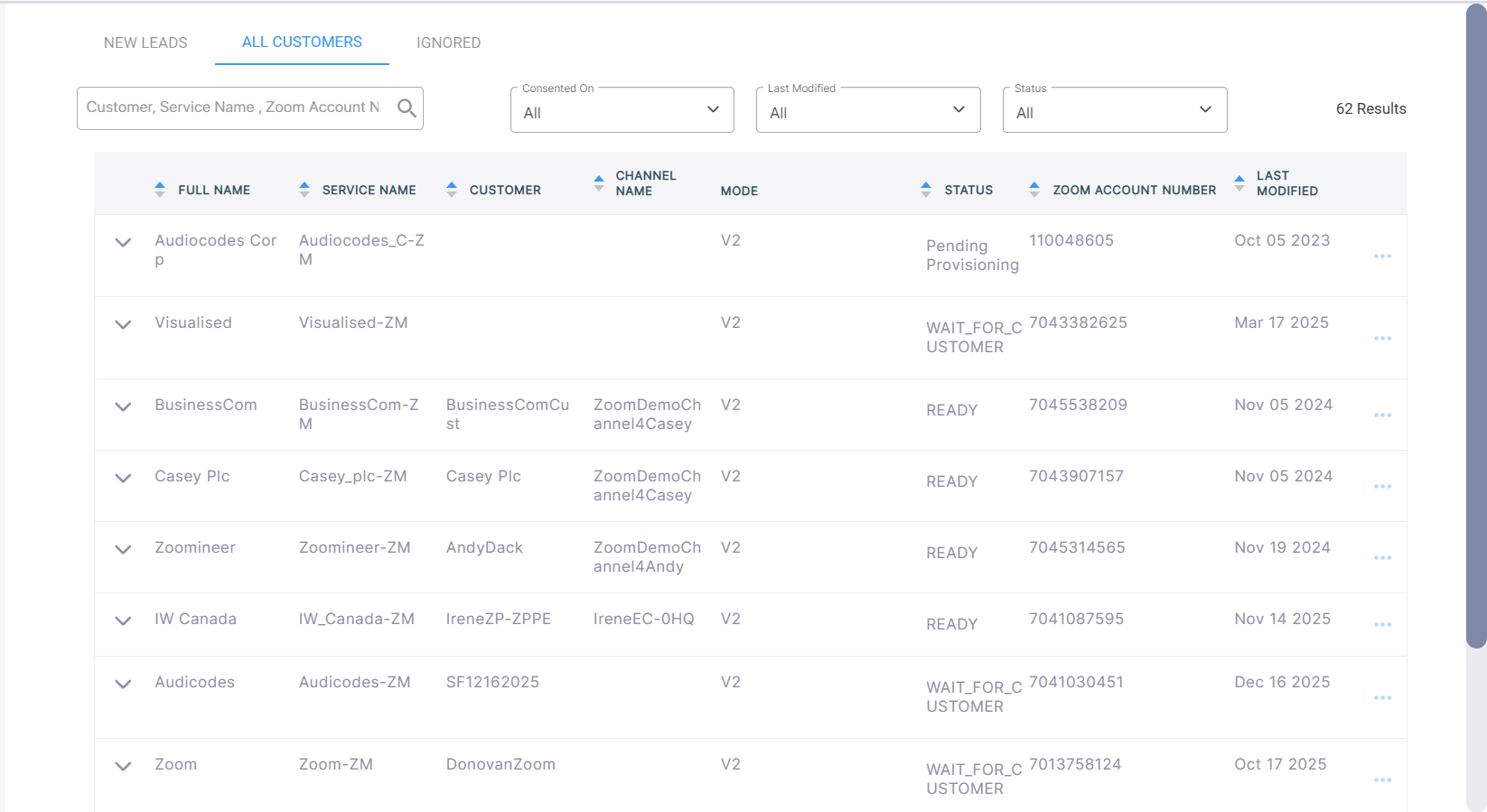Sort by Channel Name column
Screen dimensions: 1487x812
click(599, 183)
